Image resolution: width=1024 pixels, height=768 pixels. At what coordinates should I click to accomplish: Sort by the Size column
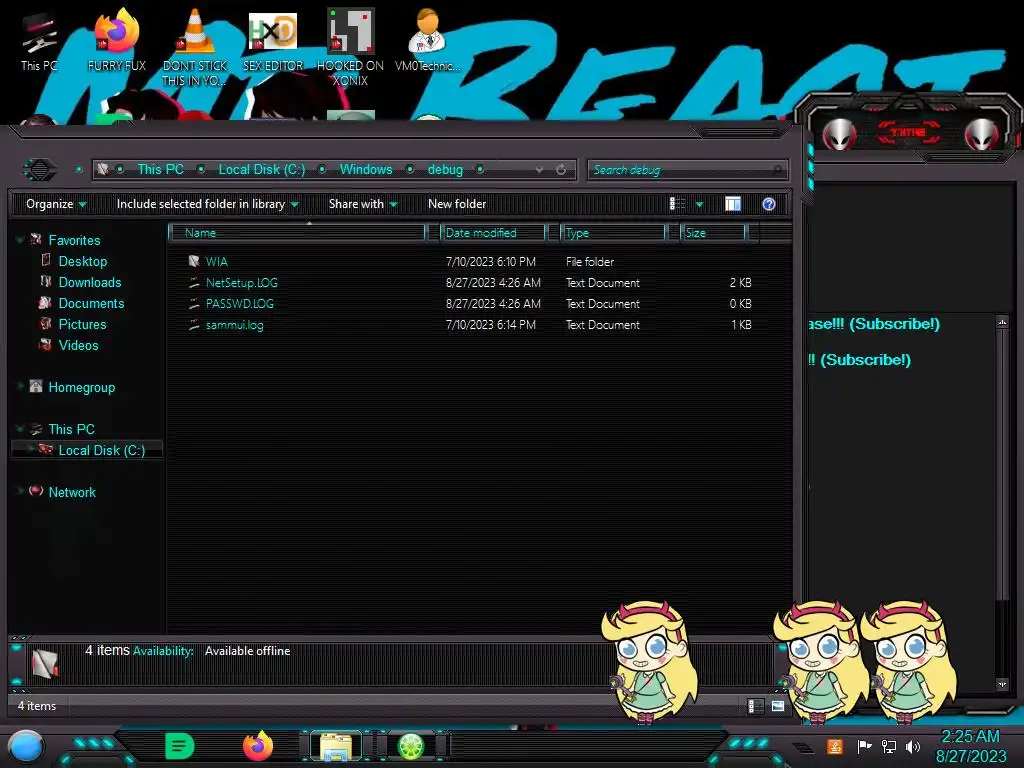713,233
